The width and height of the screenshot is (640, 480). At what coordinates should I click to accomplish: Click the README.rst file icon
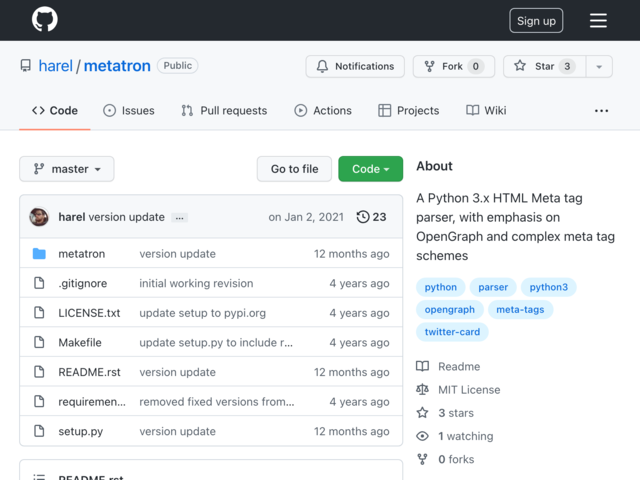coord(39,372)
